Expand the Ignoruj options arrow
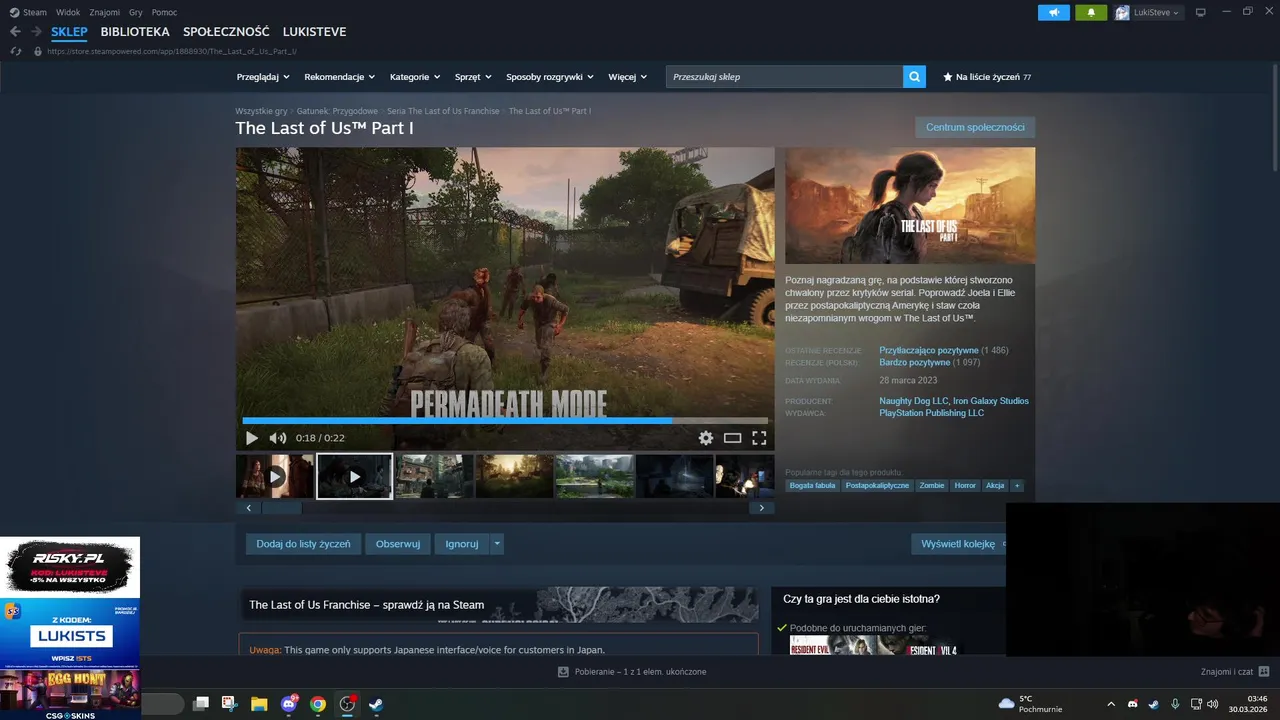The height and width of the screenshot is (720, 1280). coord(497,544)
